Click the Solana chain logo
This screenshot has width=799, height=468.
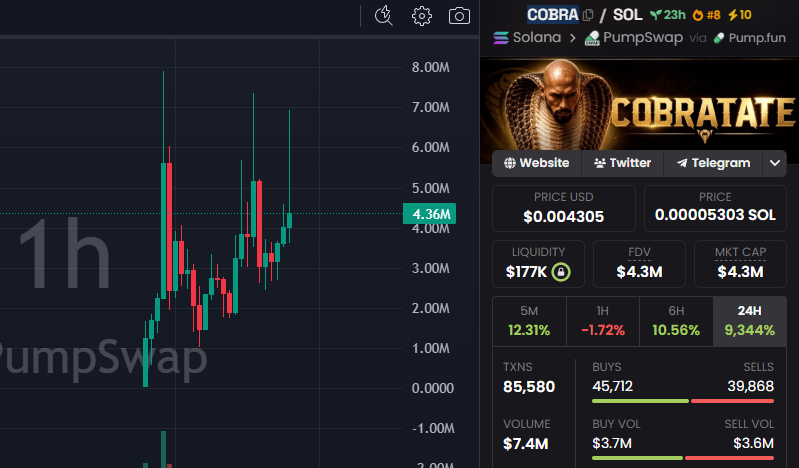pyautogui.click(x=501, y=38)
